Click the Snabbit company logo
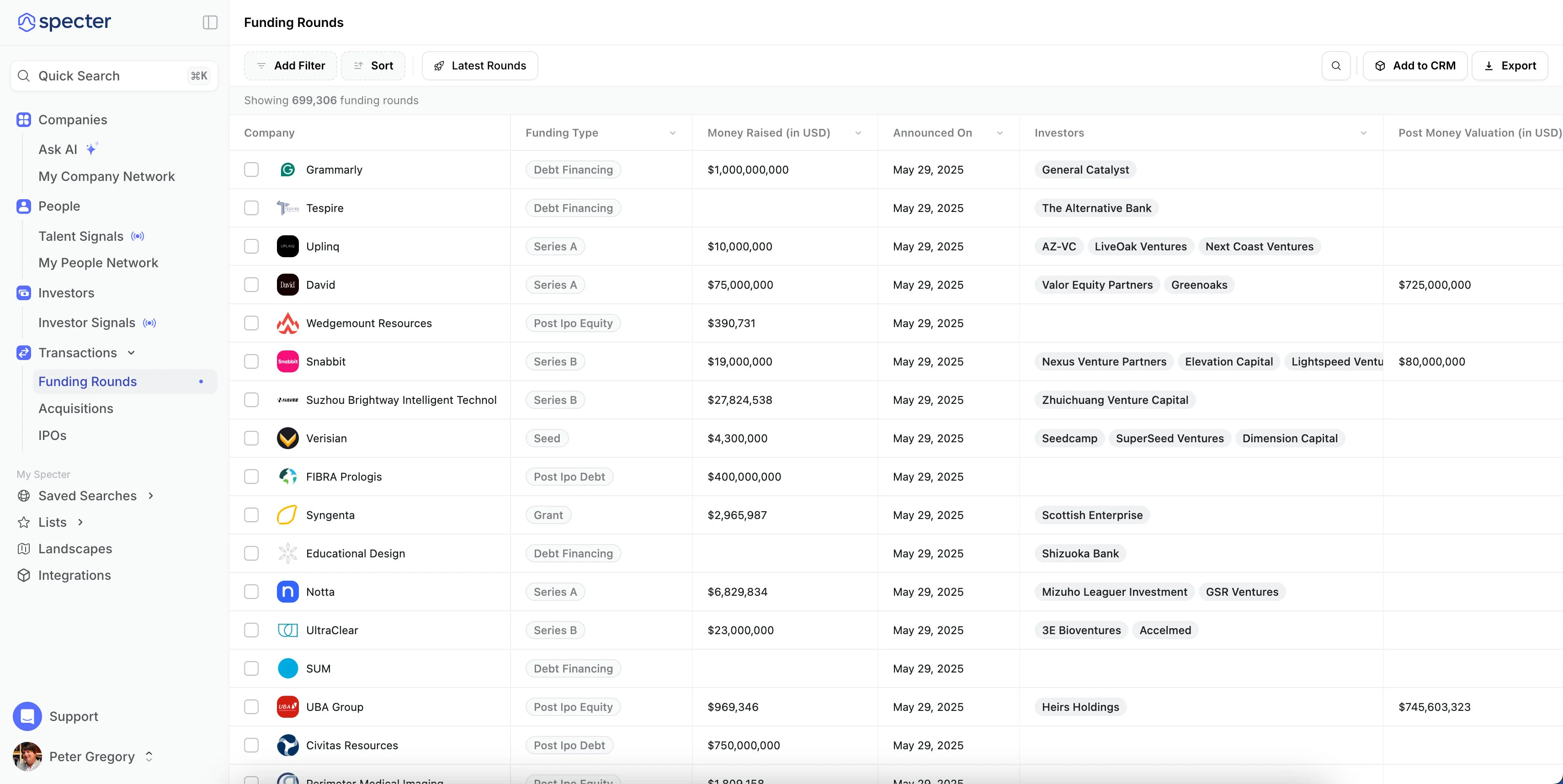 287,361
